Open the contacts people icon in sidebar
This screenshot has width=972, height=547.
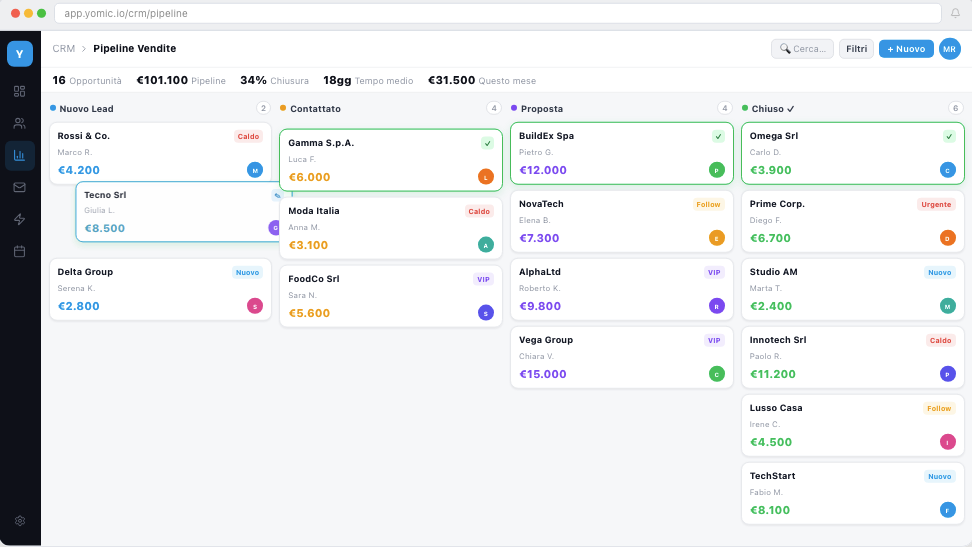[20, 123]
